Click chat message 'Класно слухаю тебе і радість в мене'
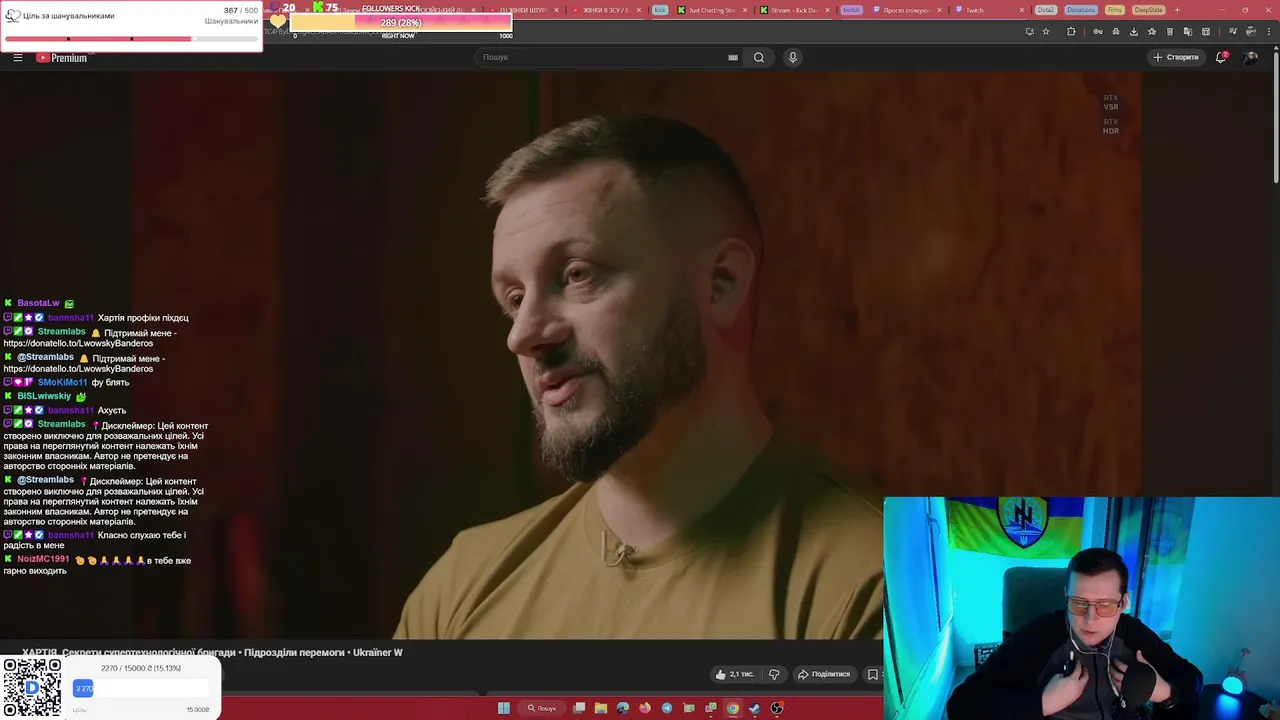Image resolution: width=1280 pixels, height=720 pixels. 95,540
